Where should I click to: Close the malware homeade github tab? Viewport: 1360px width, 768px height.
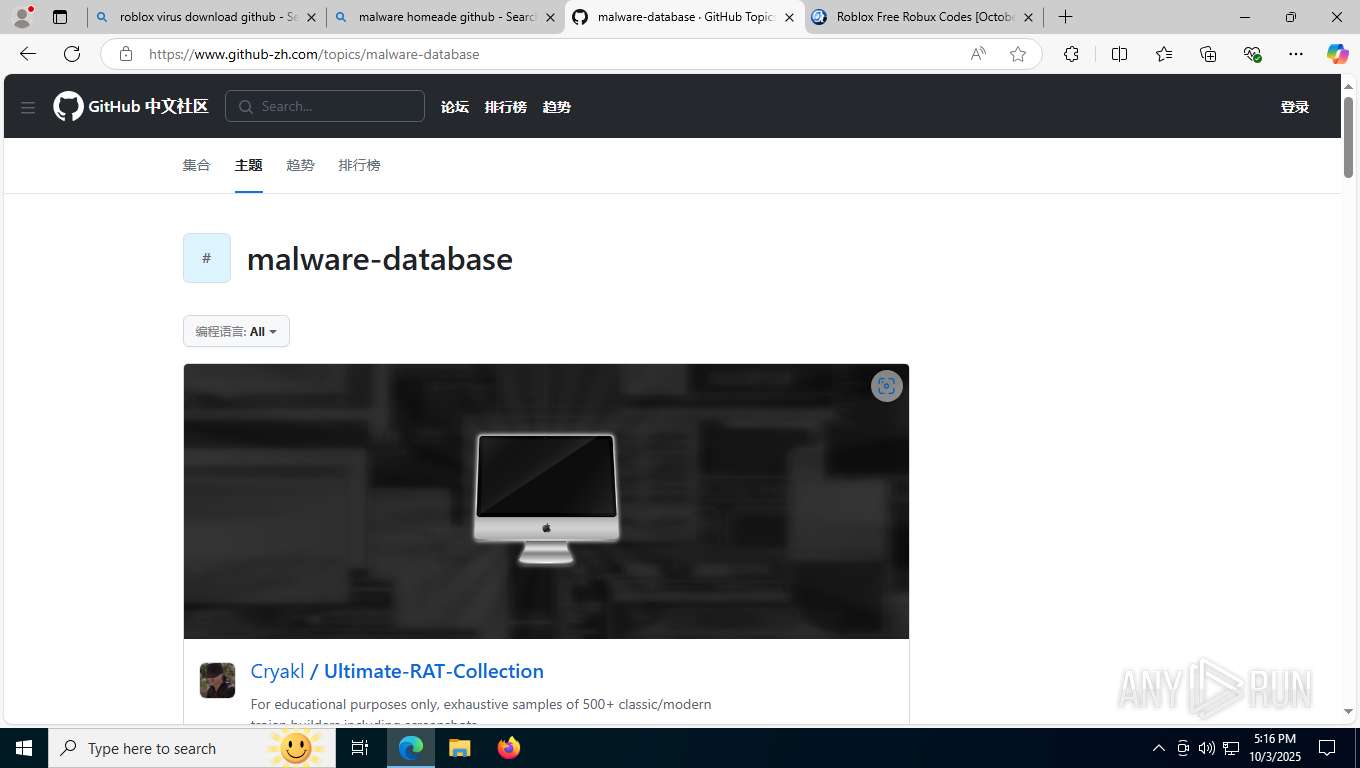tap(550, 17)
